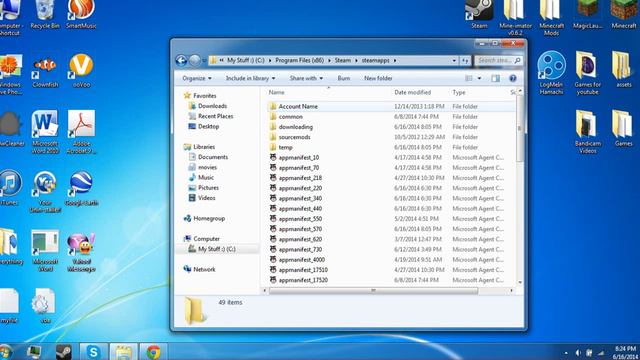Open LogMeIn Hamachi desktop shortcut
This screenshot has height=360, width=640.
[551, 73]
